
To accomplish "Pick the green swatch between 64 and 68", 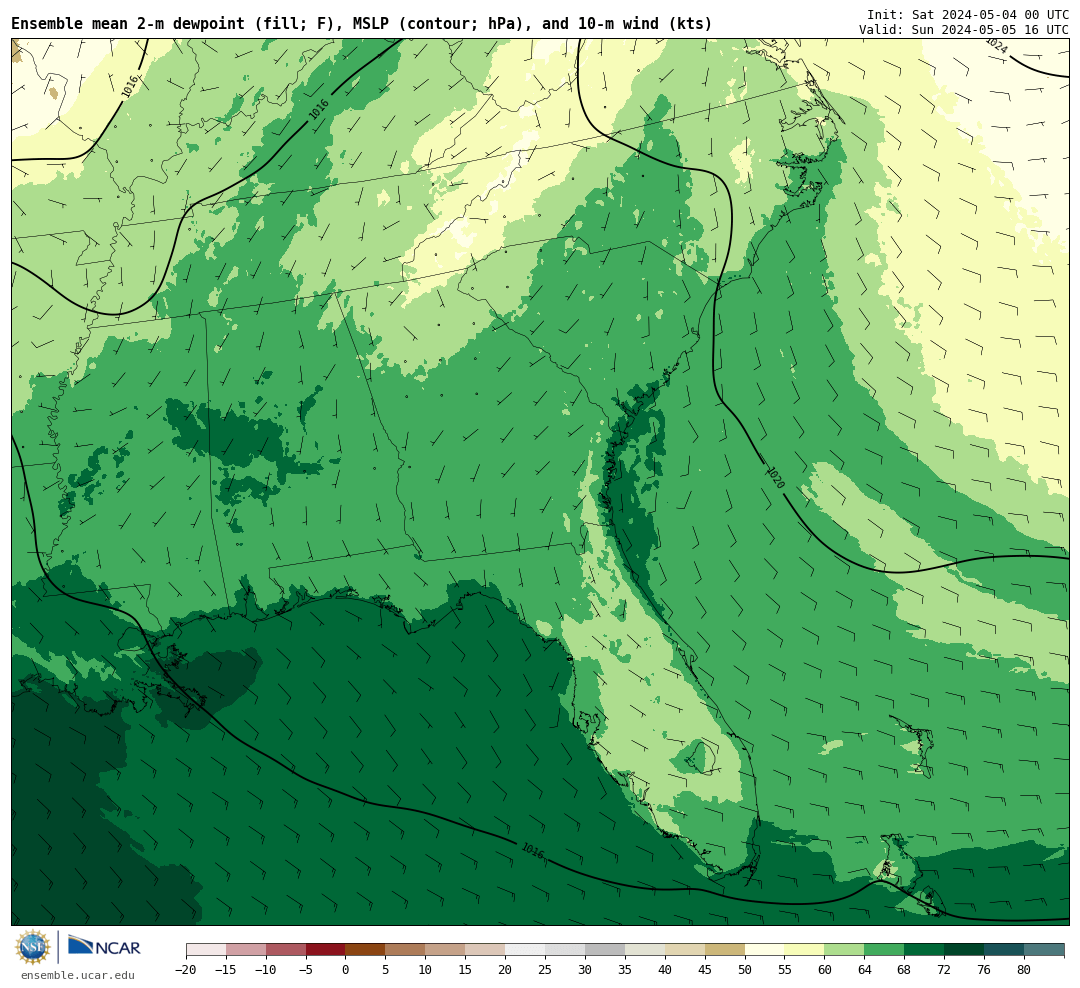I will [884, 950].
